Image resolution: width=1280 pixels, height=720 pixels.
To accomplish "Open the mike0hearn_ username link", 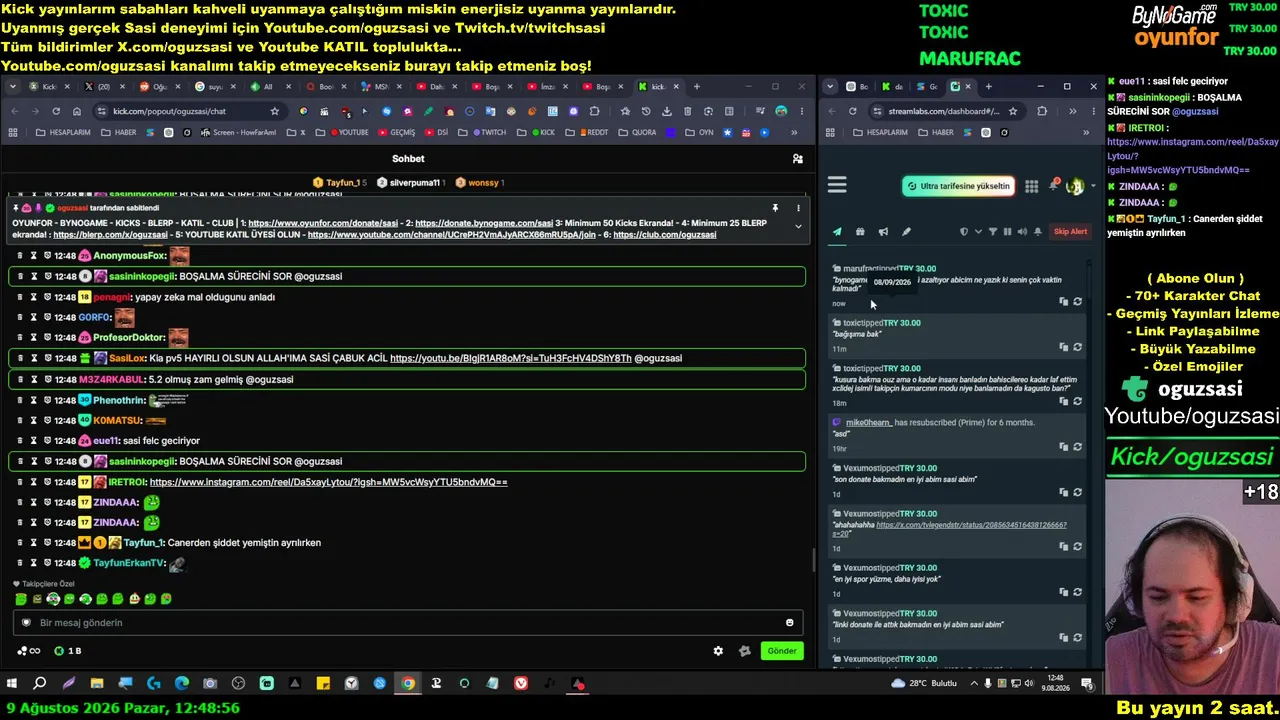I will click(x=868, y=423).
